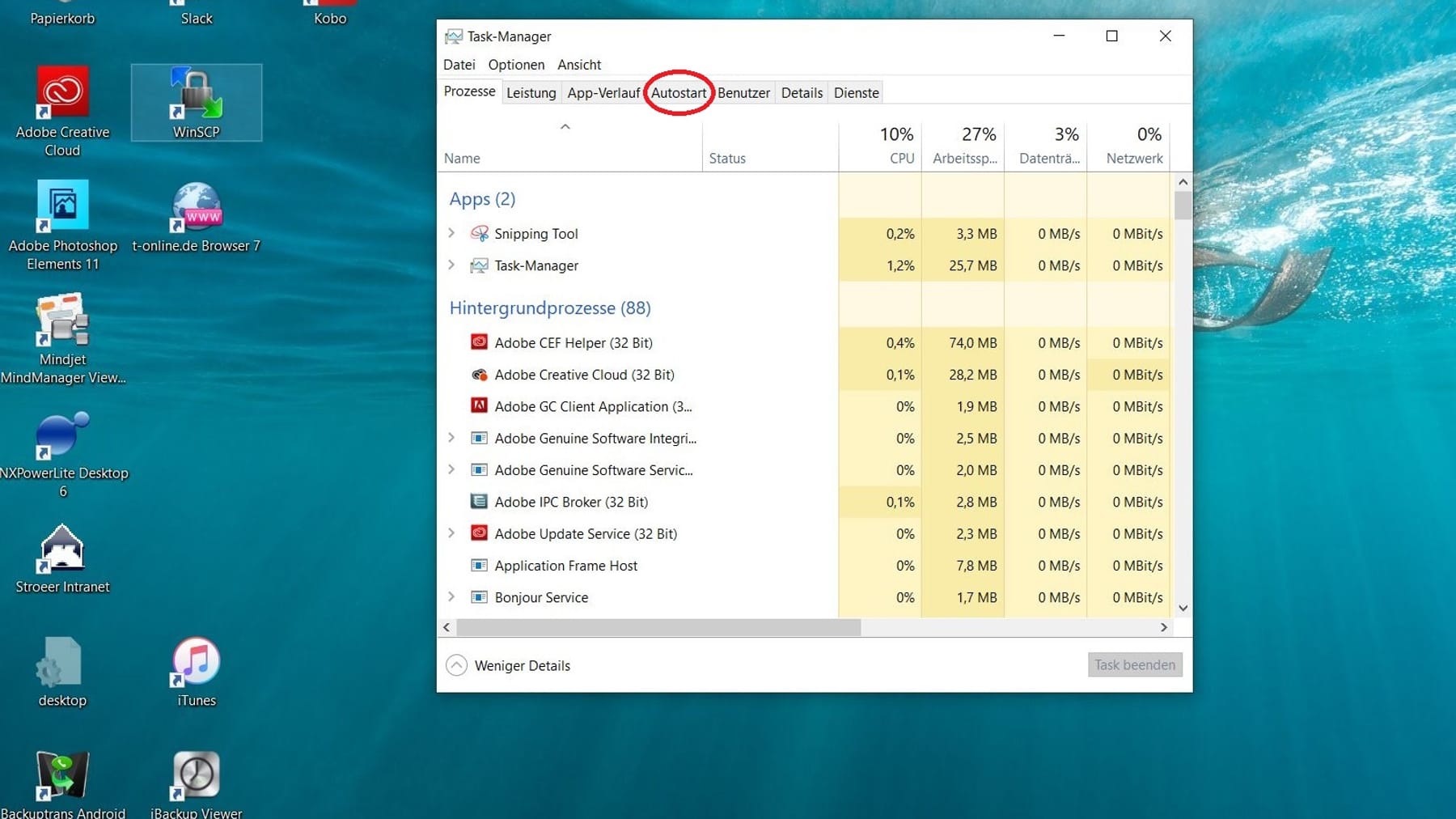Sort processes by the Name column

click(x=569, y=146)
